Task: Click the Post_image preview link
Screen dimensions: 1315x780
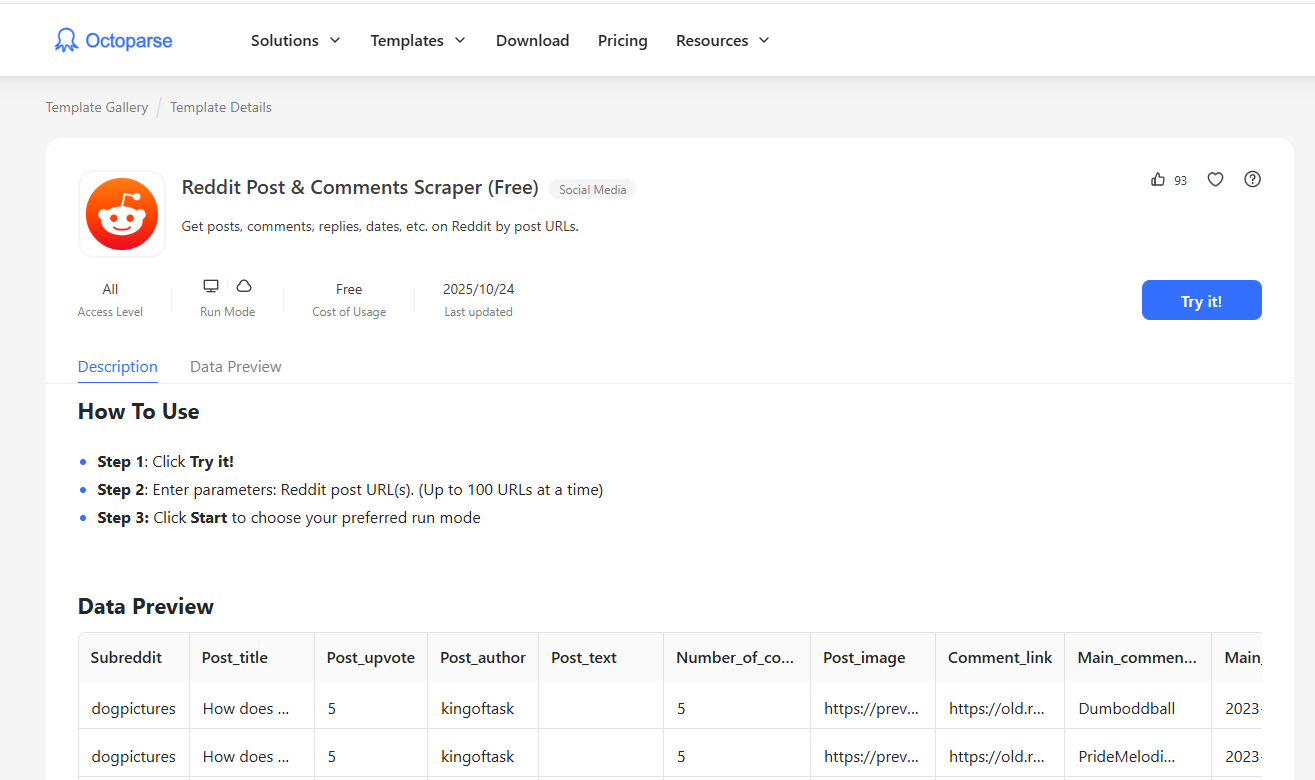Action: (872, 708)
